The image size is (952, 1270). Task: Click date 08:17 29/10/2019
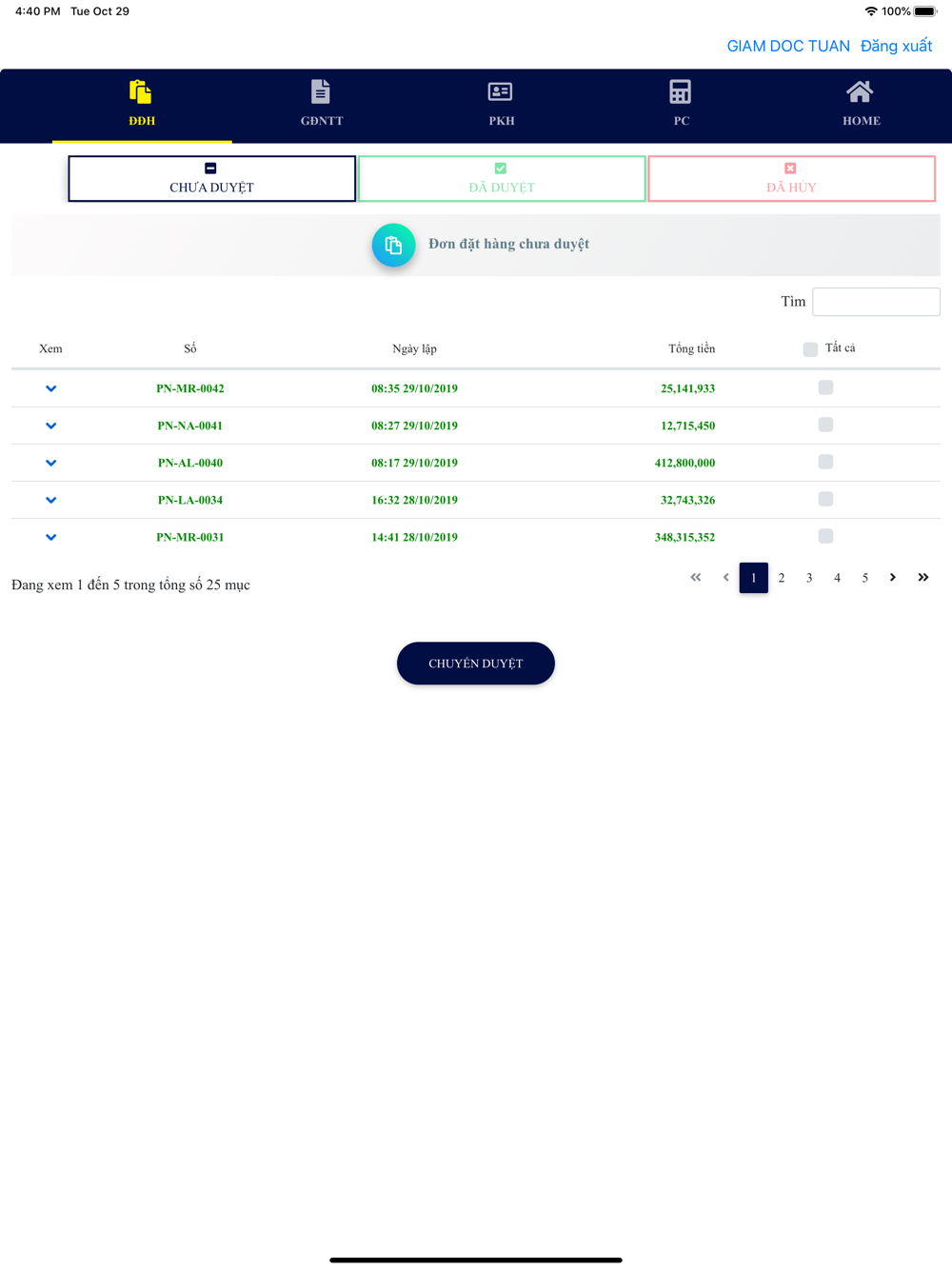[x=415, y=463]
